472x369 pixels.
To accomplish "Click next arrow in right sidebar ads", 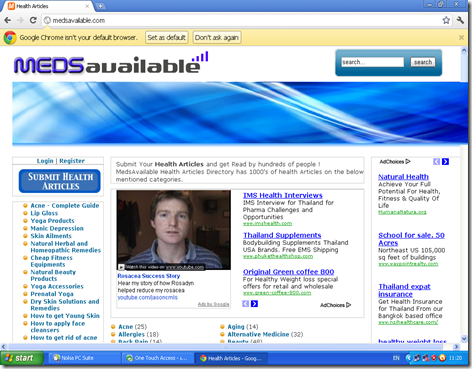I will click(445, 162).
